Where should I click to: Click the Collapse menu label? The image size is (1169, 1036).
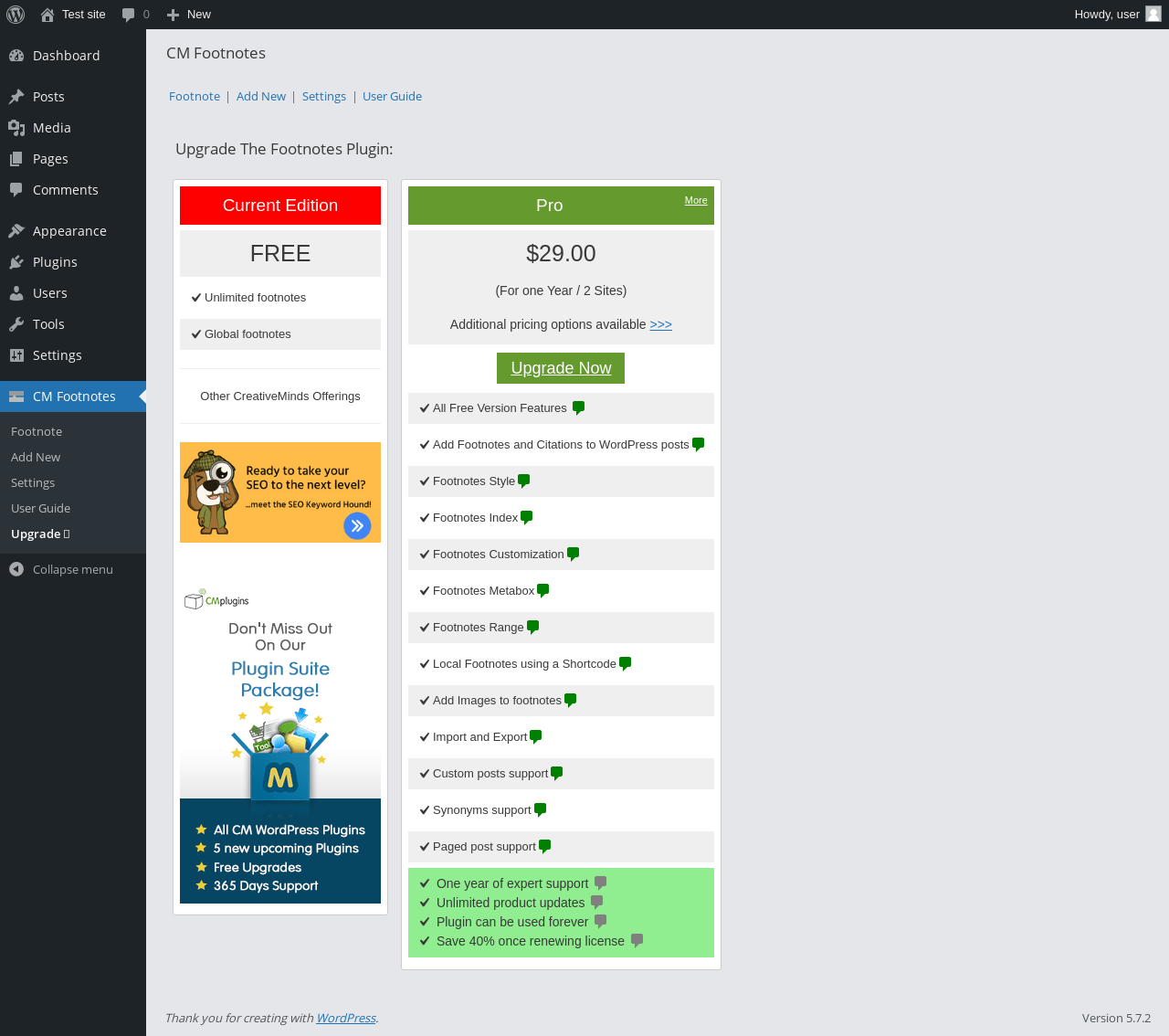[x=73, y=569]
